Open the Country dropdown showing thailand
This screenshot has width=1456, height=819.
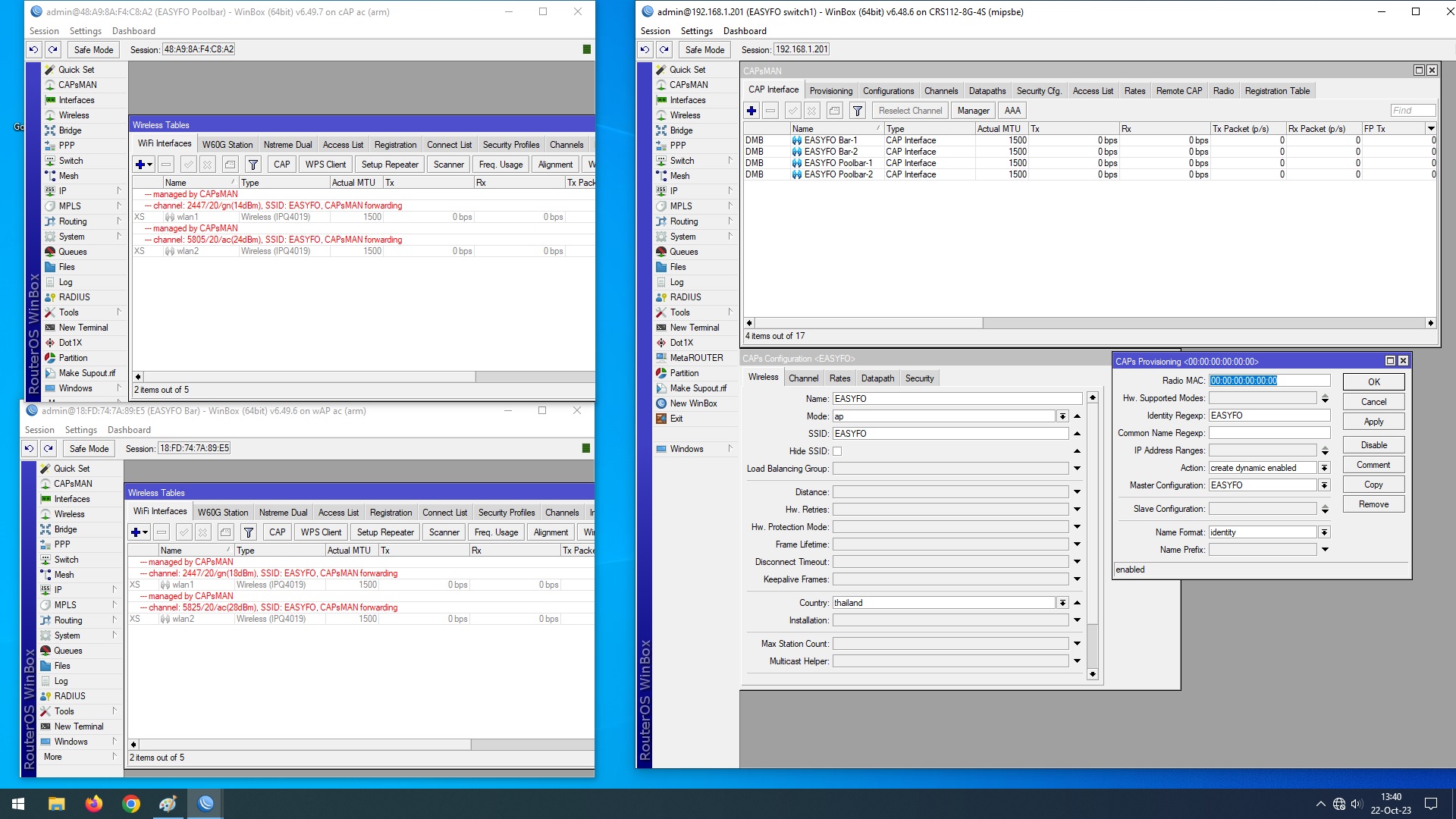click(x=1062, y=603)
